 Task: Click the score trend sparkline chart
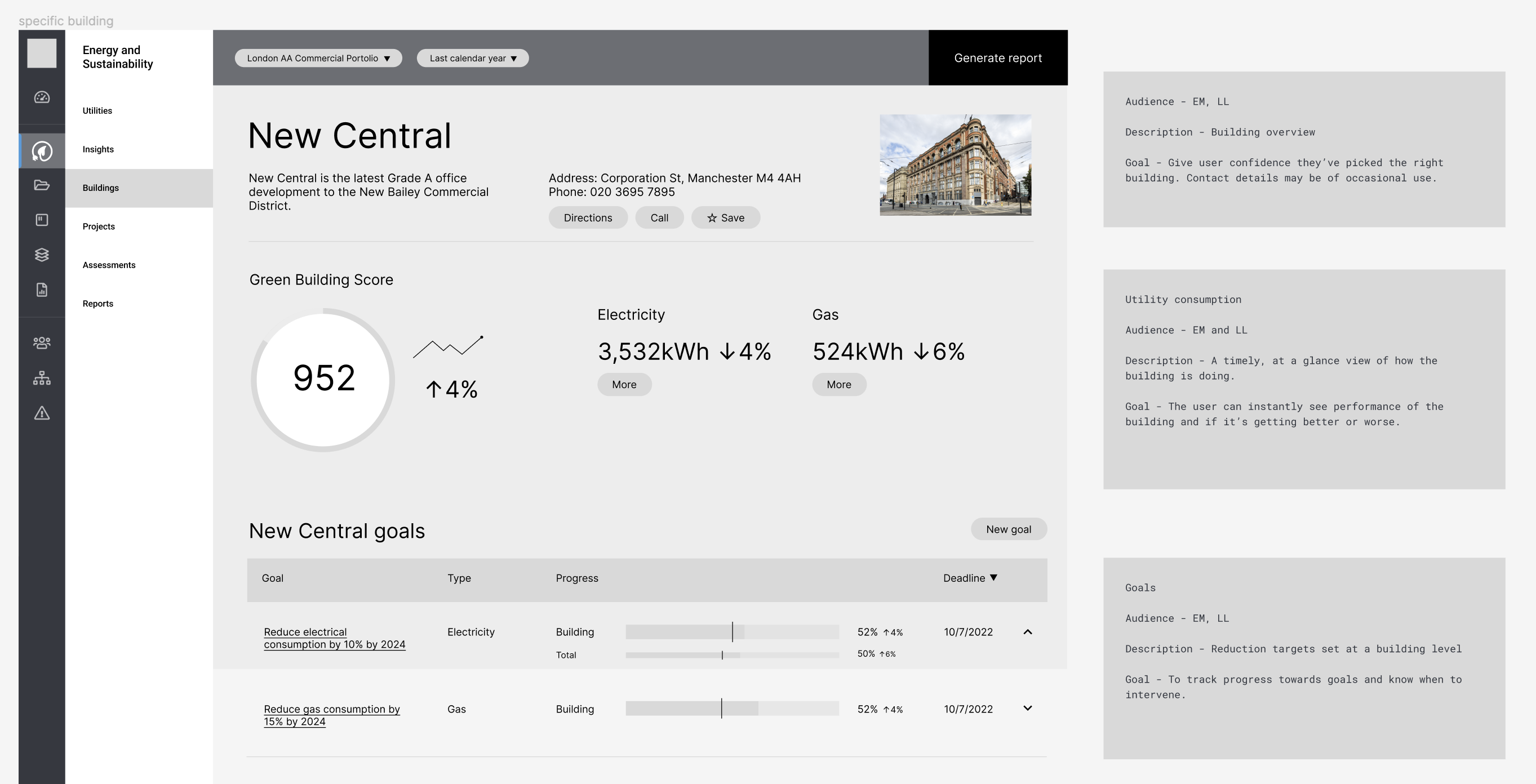pyautogui.click(x=449, y=346)
